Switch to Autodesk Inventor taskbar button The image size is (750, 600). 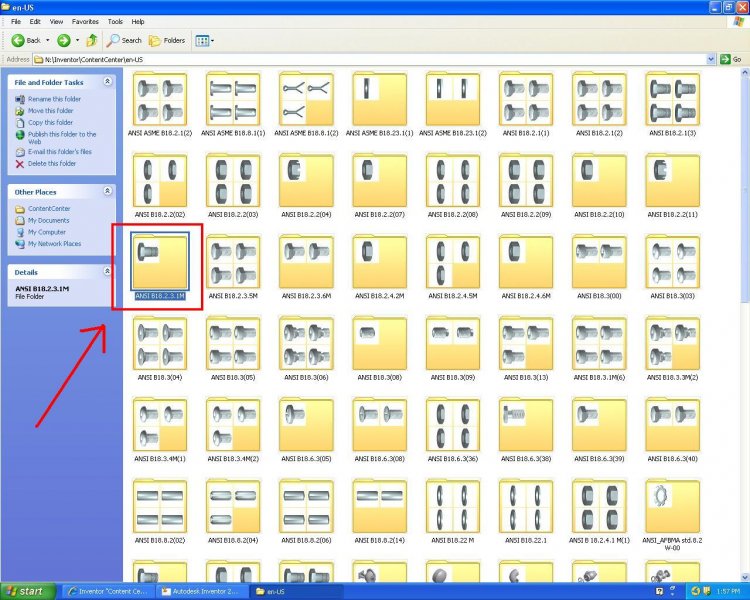204,591
